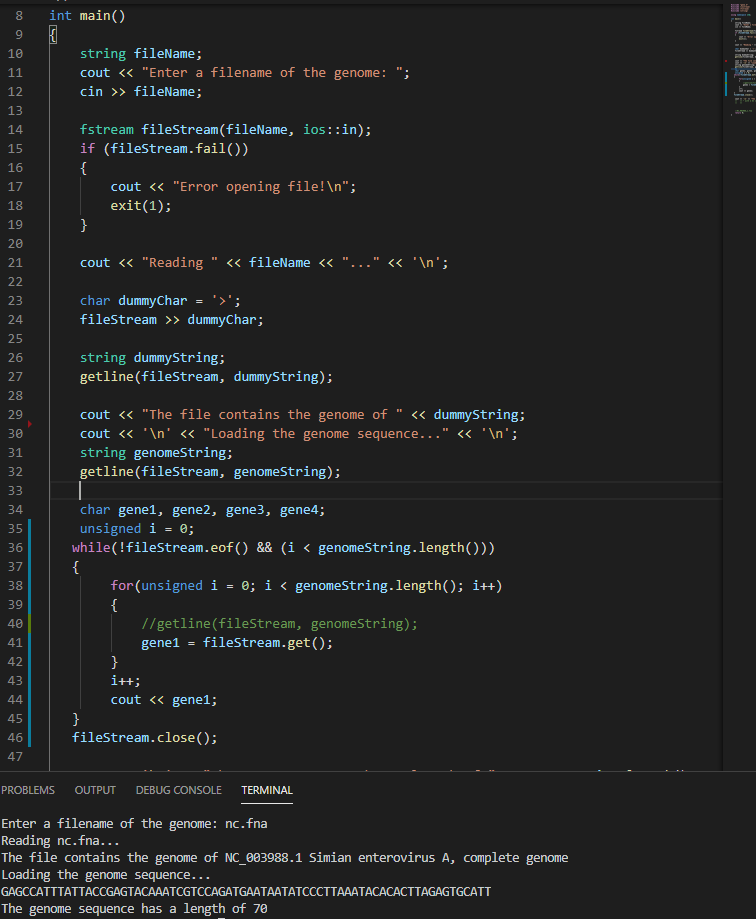
Task: Click the 'string fileName;' declaration
Action: 141,54
